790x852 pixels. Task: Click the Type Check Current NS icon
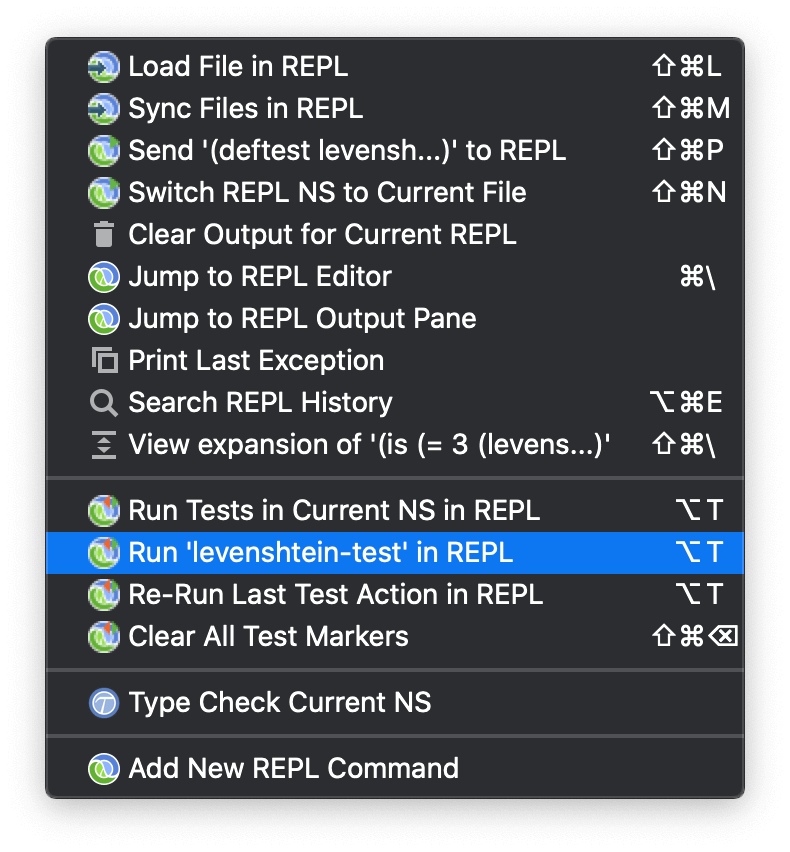[x=103, y=703]
